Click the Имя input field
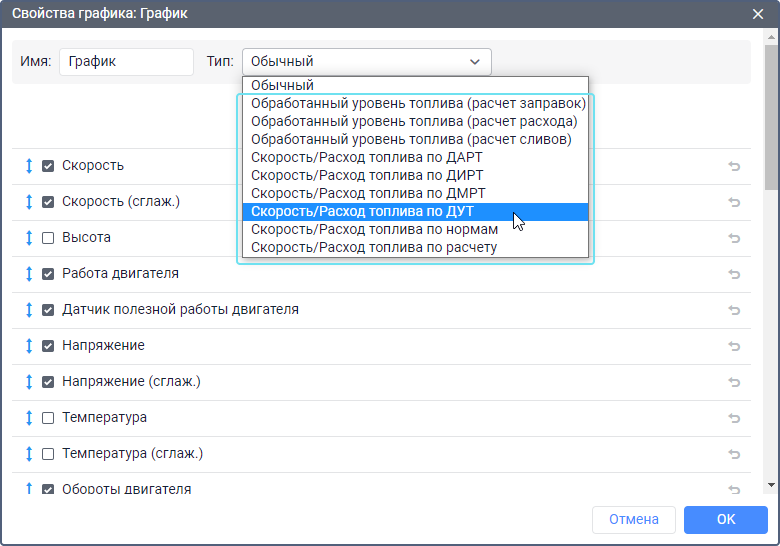 pyautogui.click(x=126, y=61)
